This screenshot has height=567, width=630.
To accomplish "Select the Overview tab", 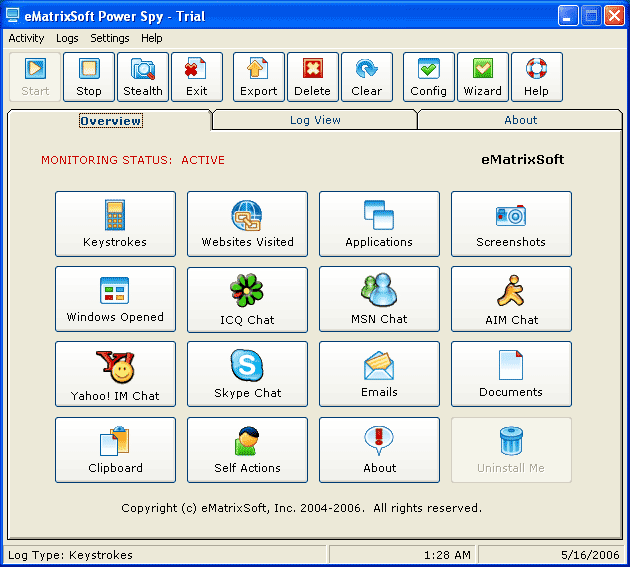I will click(x=110, y=121).
